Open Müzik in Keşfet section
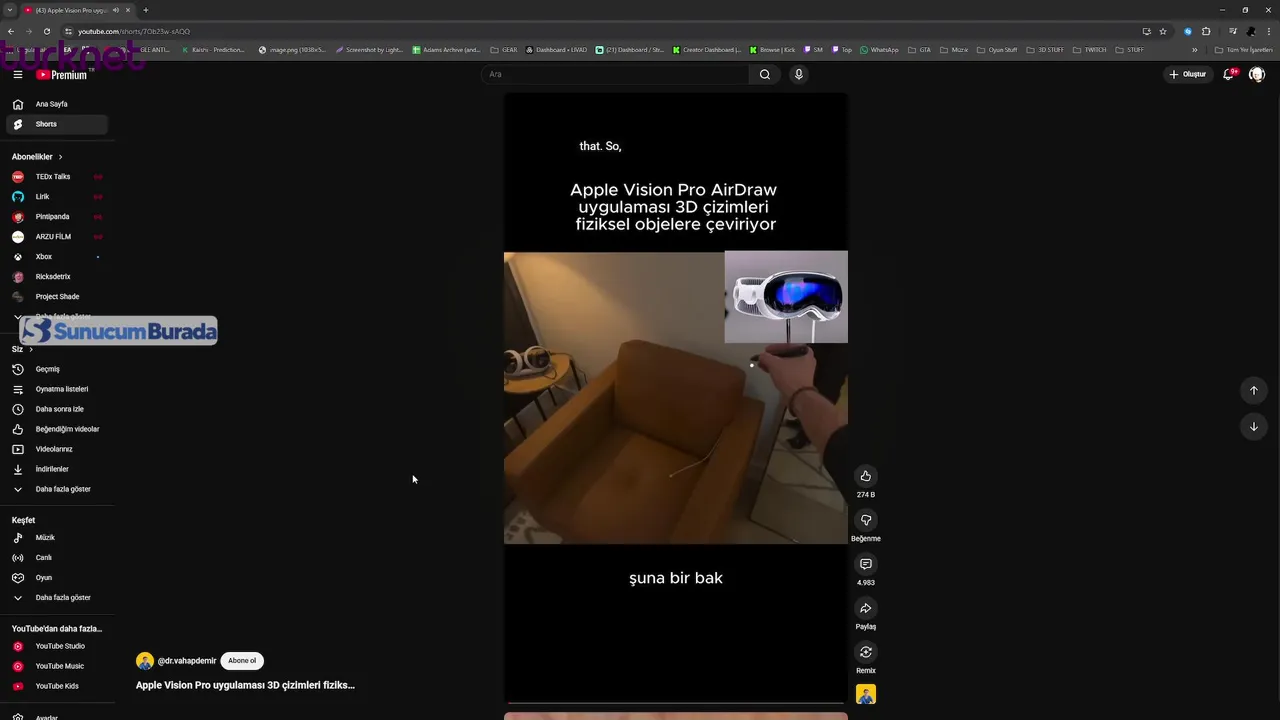The image size is (1280, 720). point(56,538)
